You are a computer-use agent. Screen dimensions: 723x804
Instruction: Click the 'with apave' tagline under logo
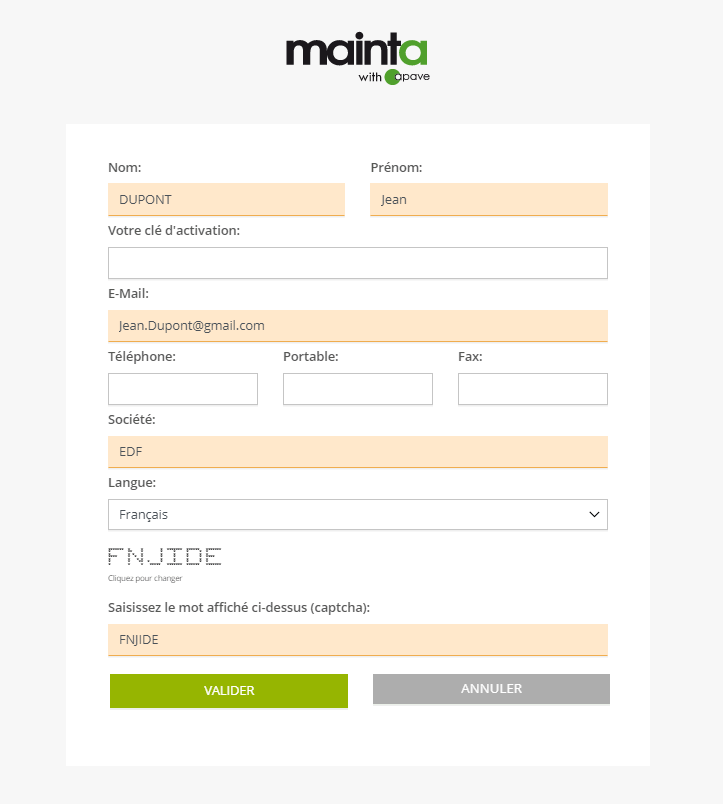(394, 77)
